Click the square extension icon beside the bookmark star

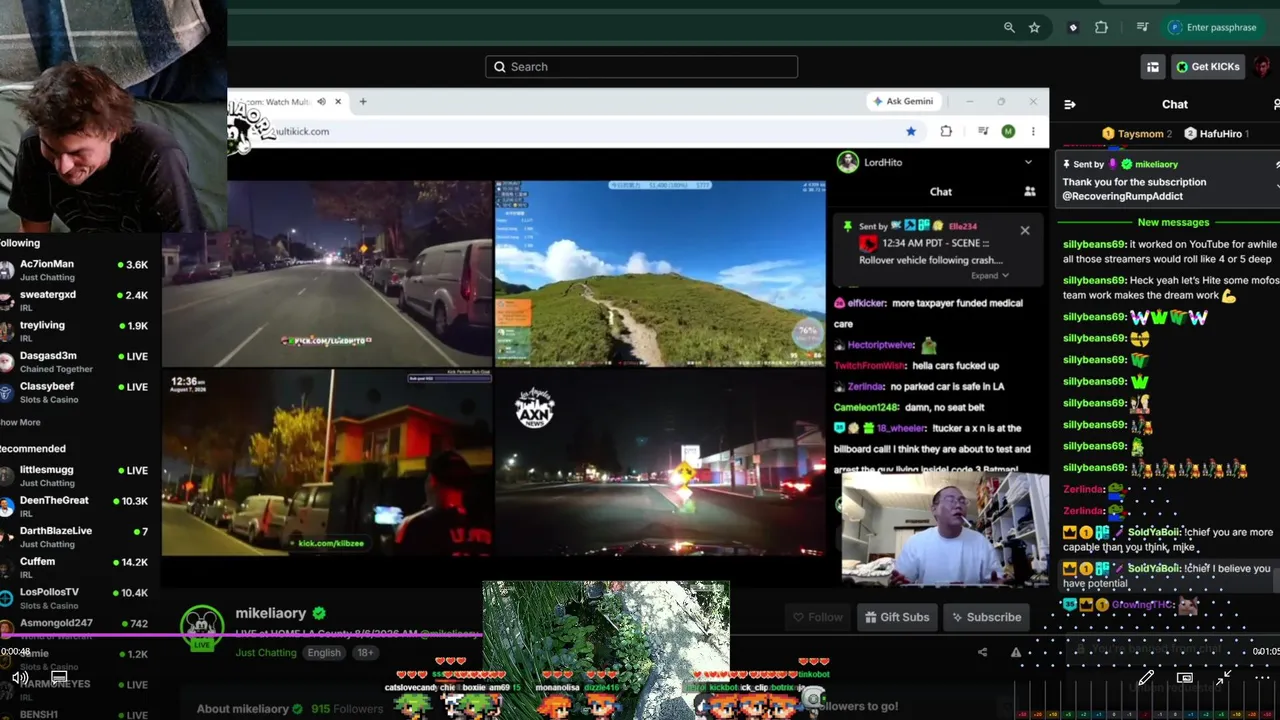[1073, 28]
